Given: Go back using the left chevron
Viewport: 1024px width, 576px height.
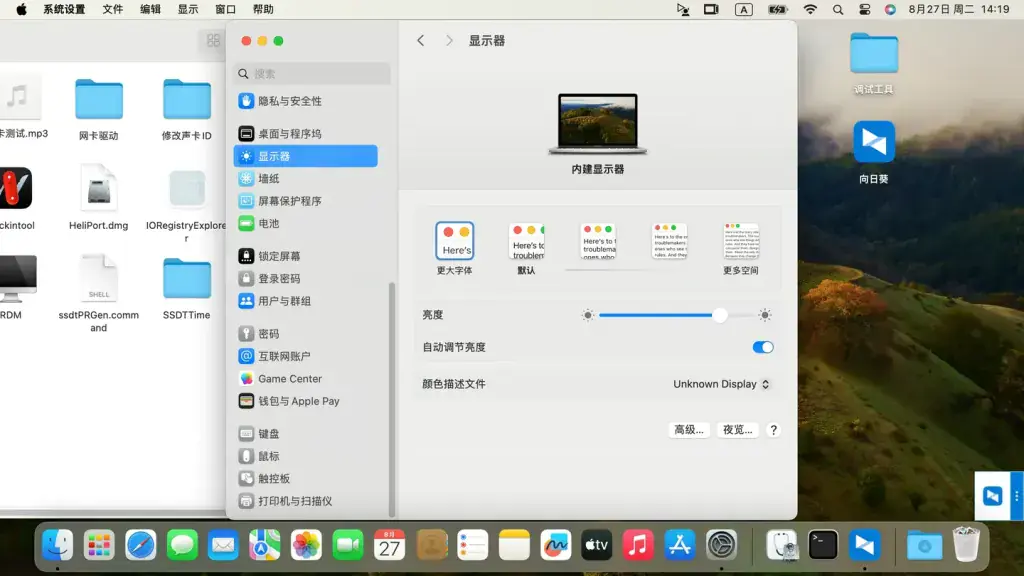Looking at the screenshot, I should (x=421, y=40).
